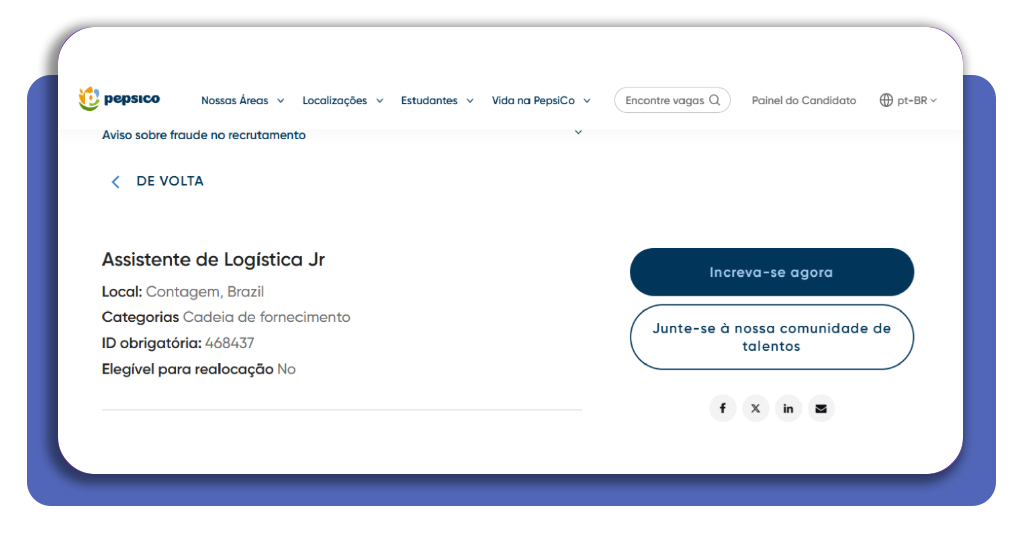Click the Encontre vagas search field
This screenshot has width=1024, height=536.
pos(672,100)
